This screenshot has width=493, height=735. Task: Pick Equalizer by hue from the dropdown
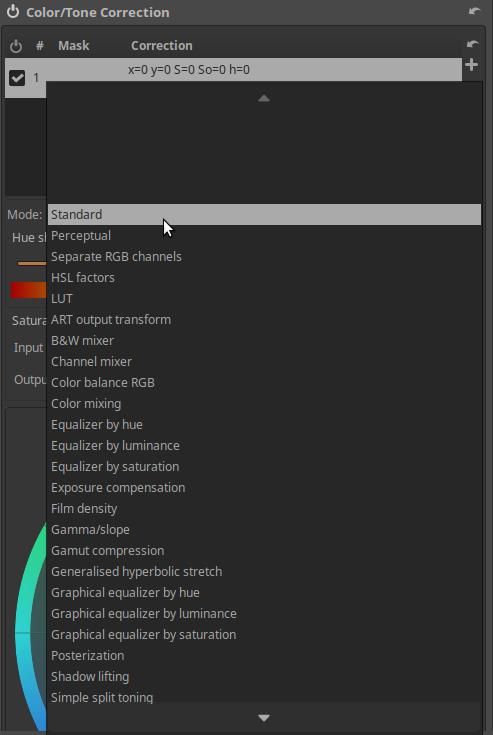(x=264, y=425)
